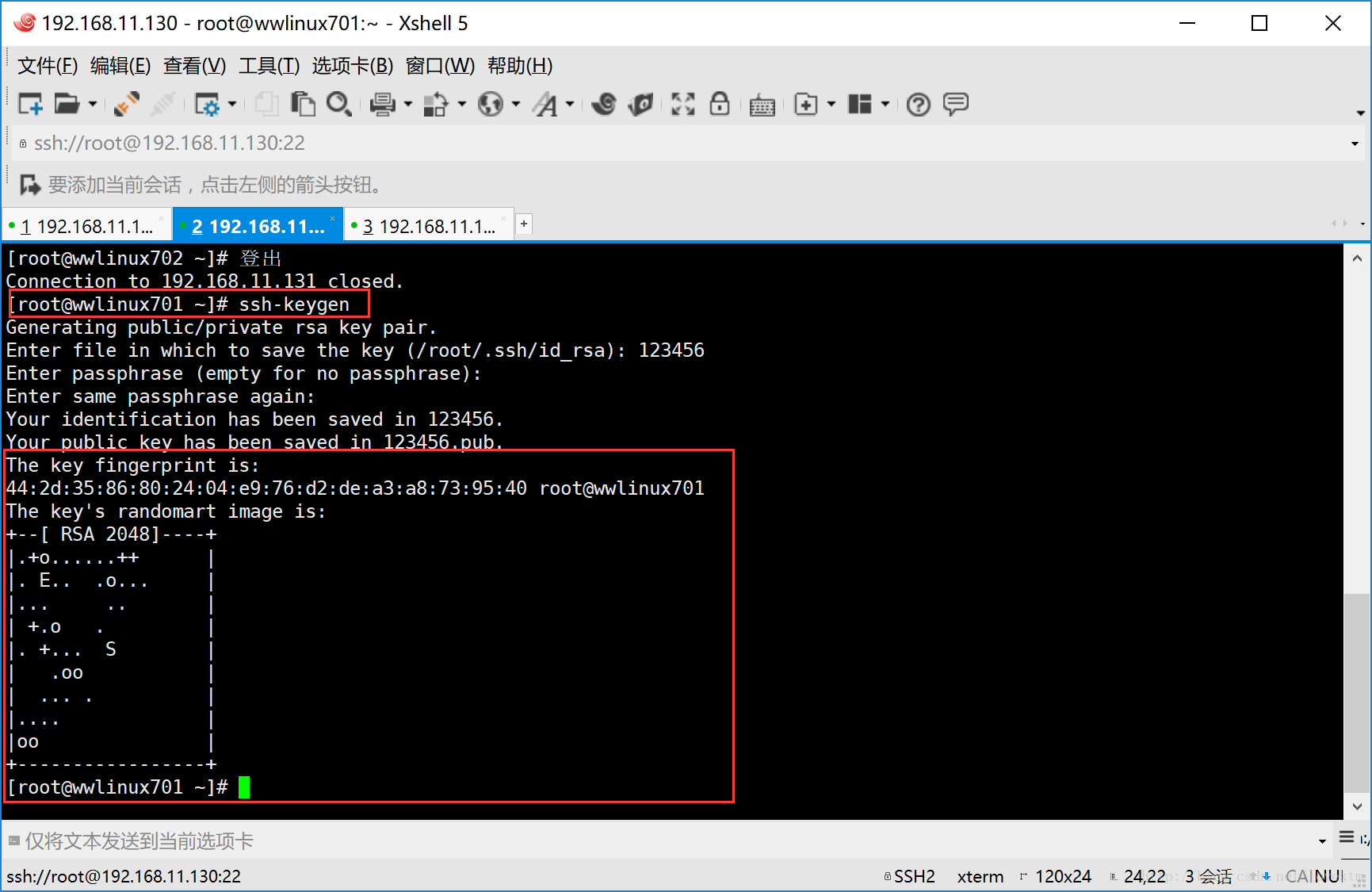
Task: Click the keyboard mapping icon
Action: 762,105
